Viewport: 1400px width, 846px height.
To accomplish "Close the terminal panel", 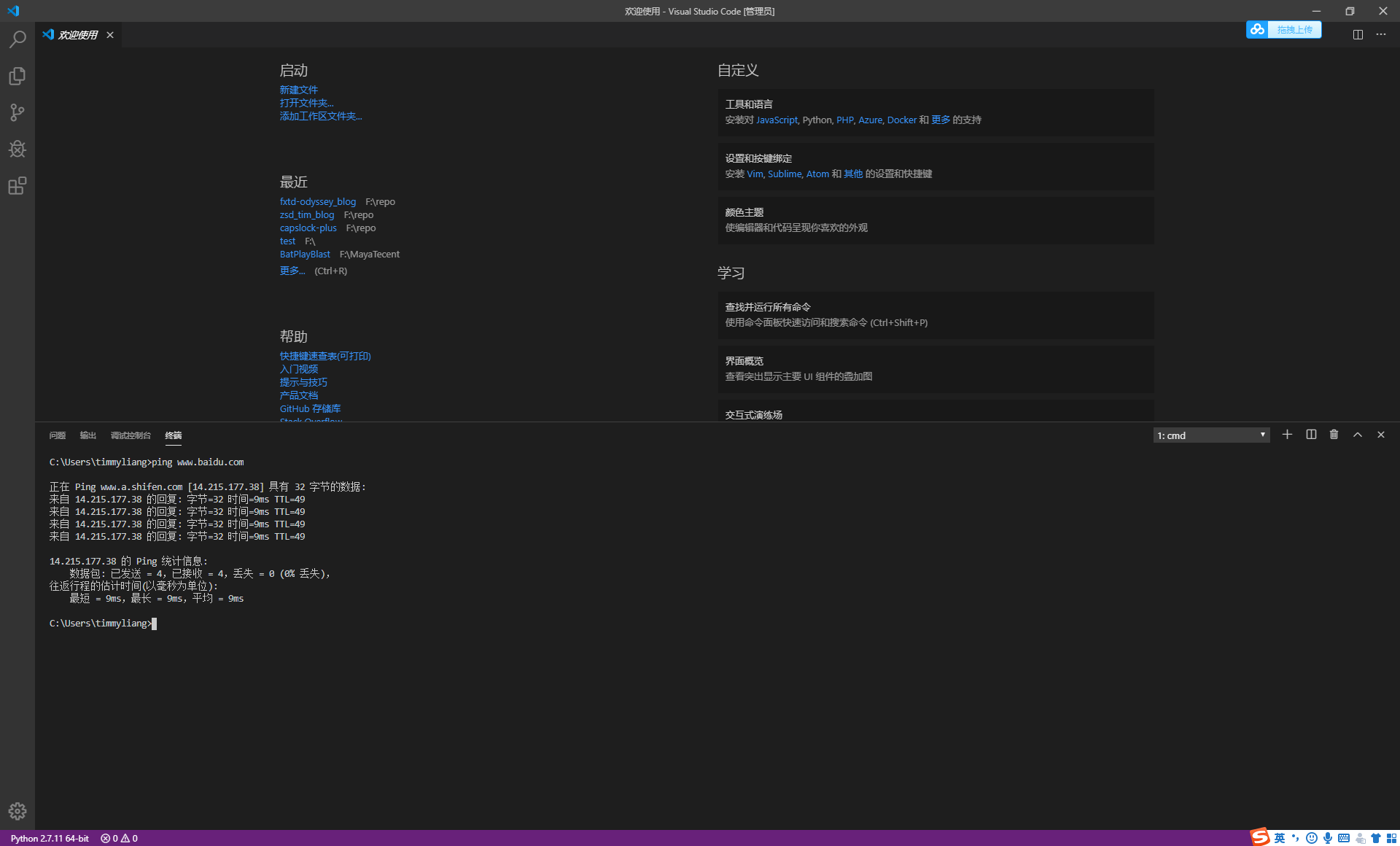I will (x=1381, y=435).
